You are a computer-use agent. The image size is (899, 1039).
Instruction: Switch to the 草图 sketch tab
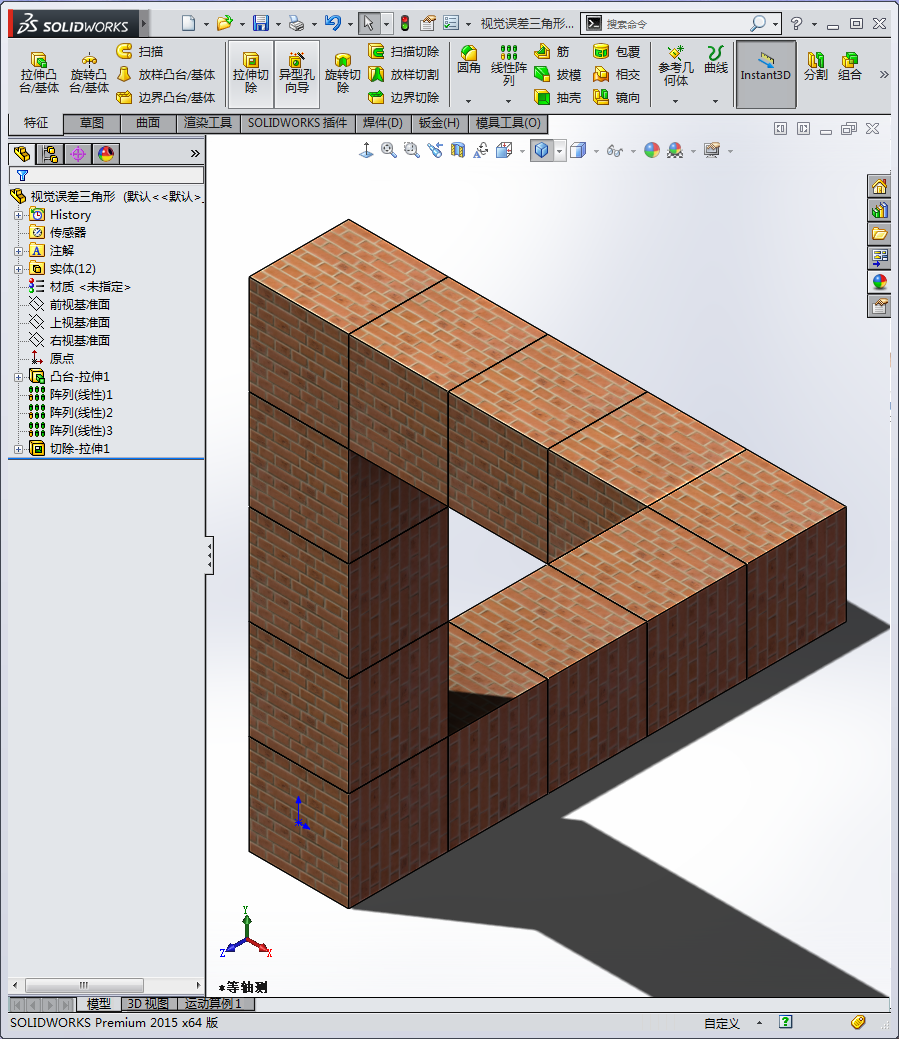(x=92, y=123)
